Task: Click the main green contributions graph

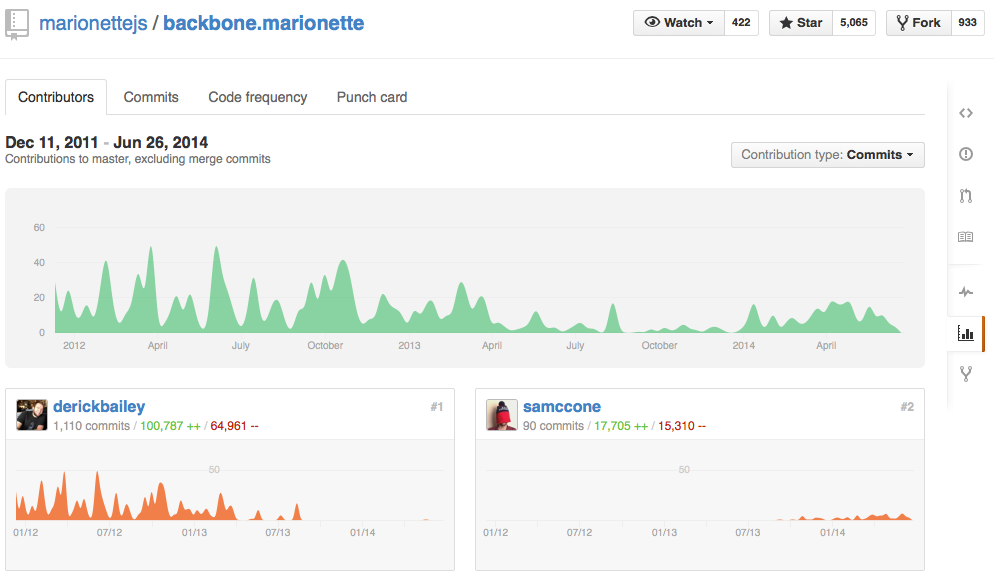Action: pyautogui.click(x=465, y=278)
